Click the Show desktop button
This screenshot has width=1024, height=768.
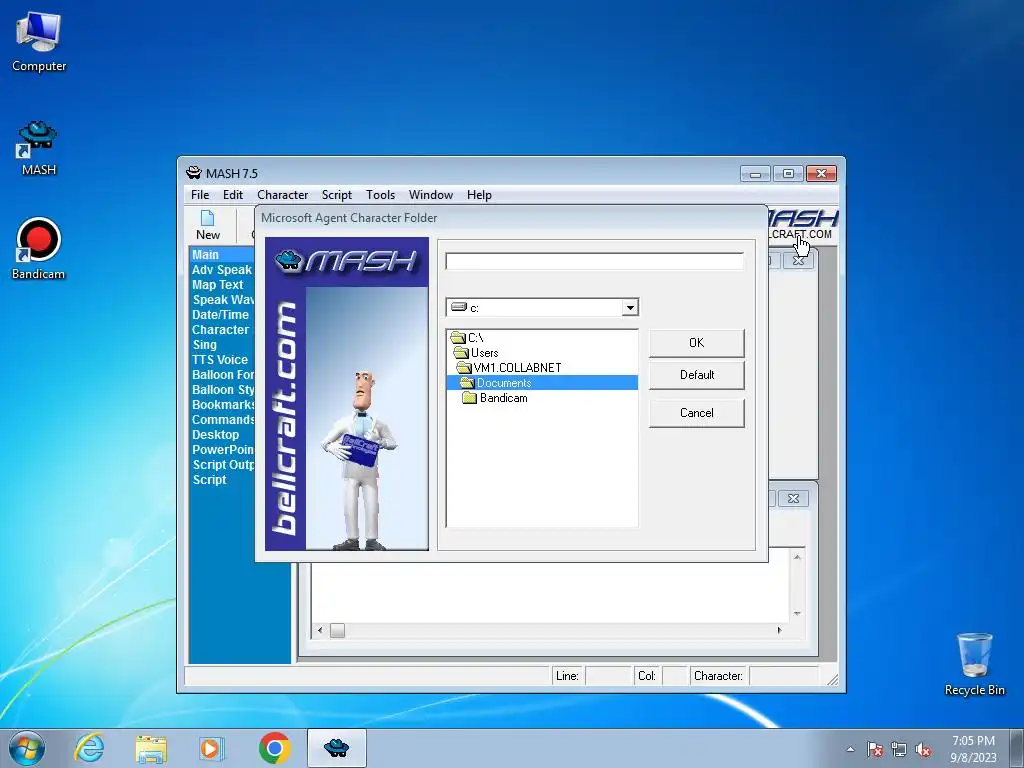coord(1017,748)
